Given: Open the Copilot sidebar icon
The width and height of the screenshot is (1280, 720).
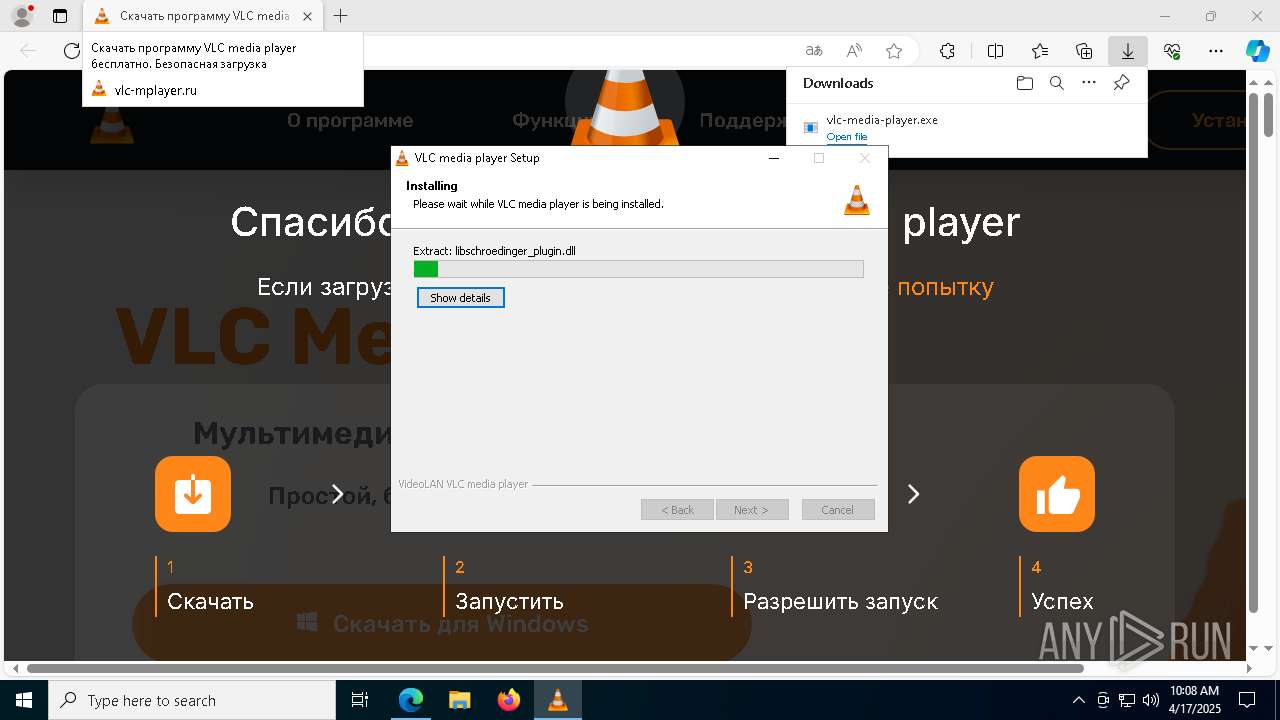Looking at the screenshot, I should tap(1257, 51).
